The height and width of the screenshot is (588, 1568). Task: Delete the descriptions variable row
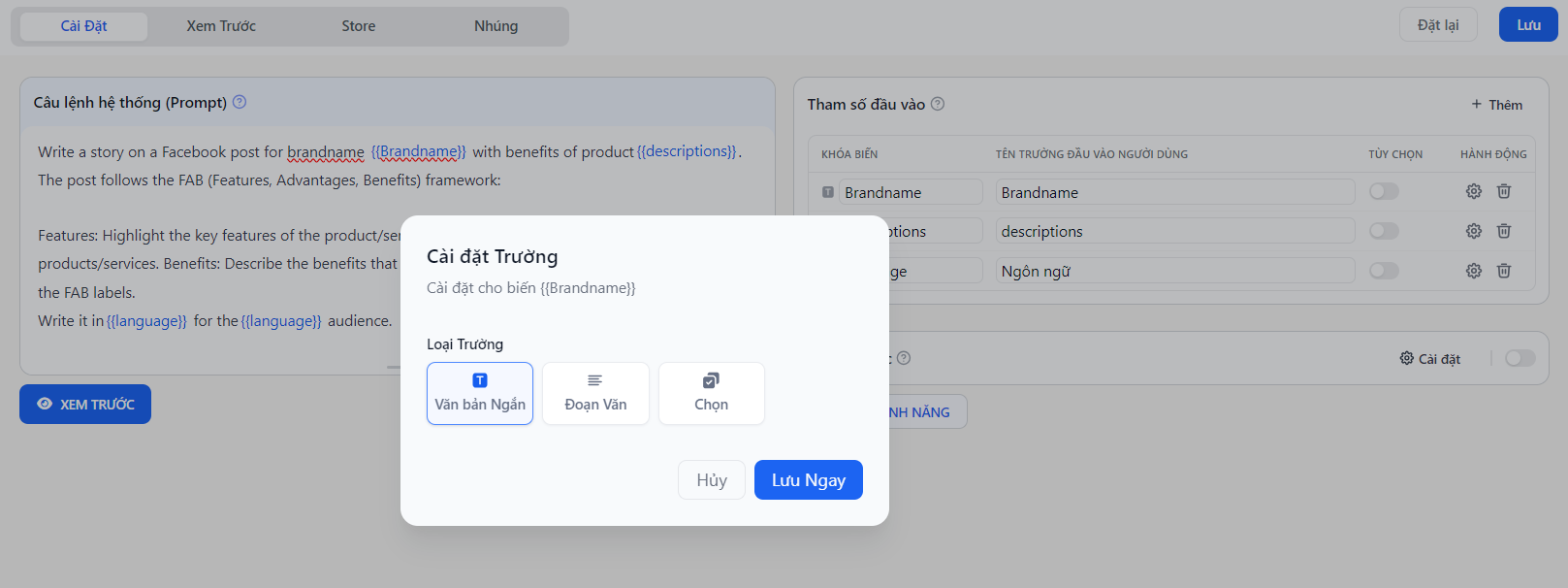tap(1503, 231)
